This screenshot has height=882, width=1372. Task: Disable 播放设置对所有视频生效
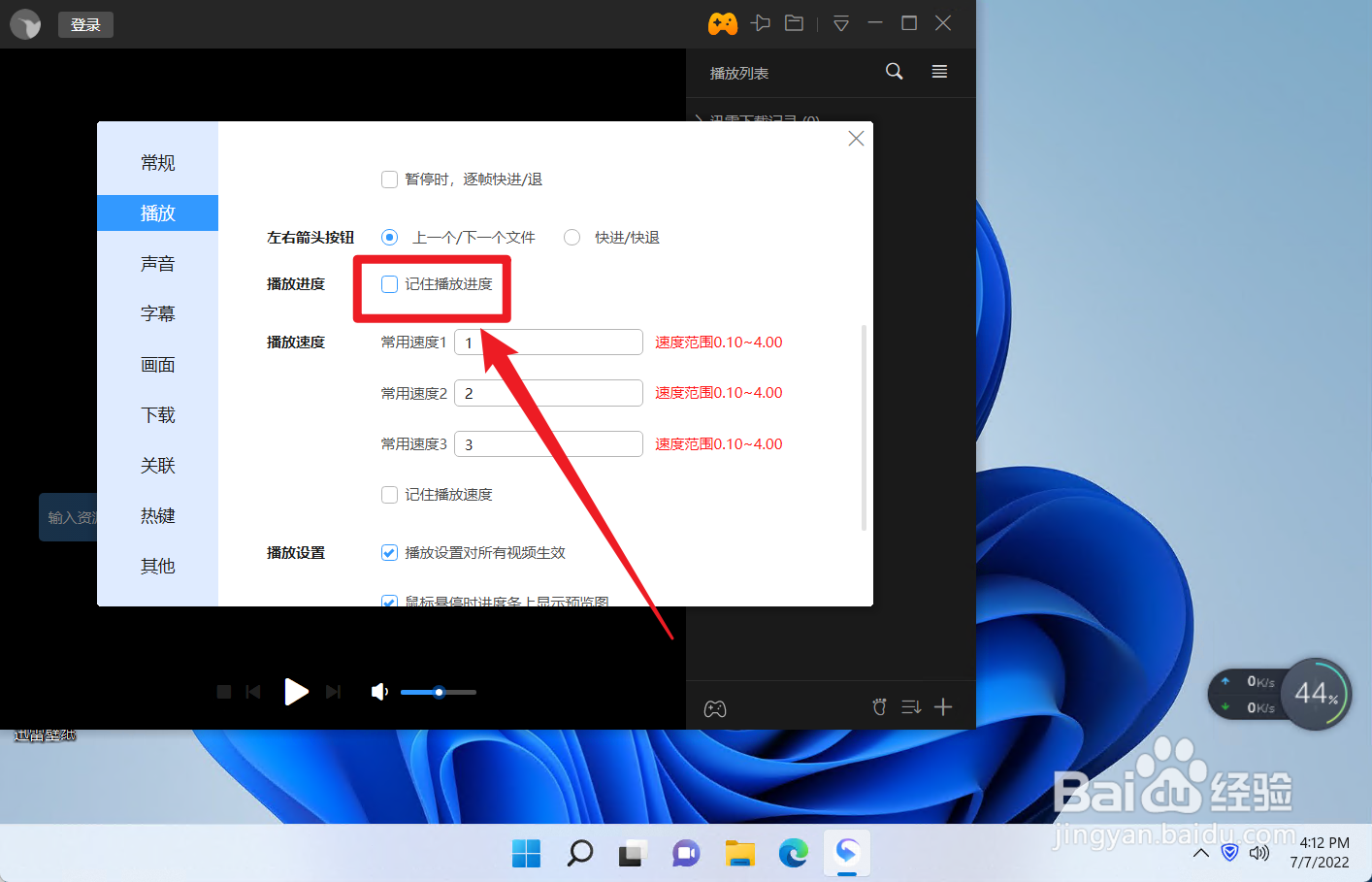[x=389, y=552]
